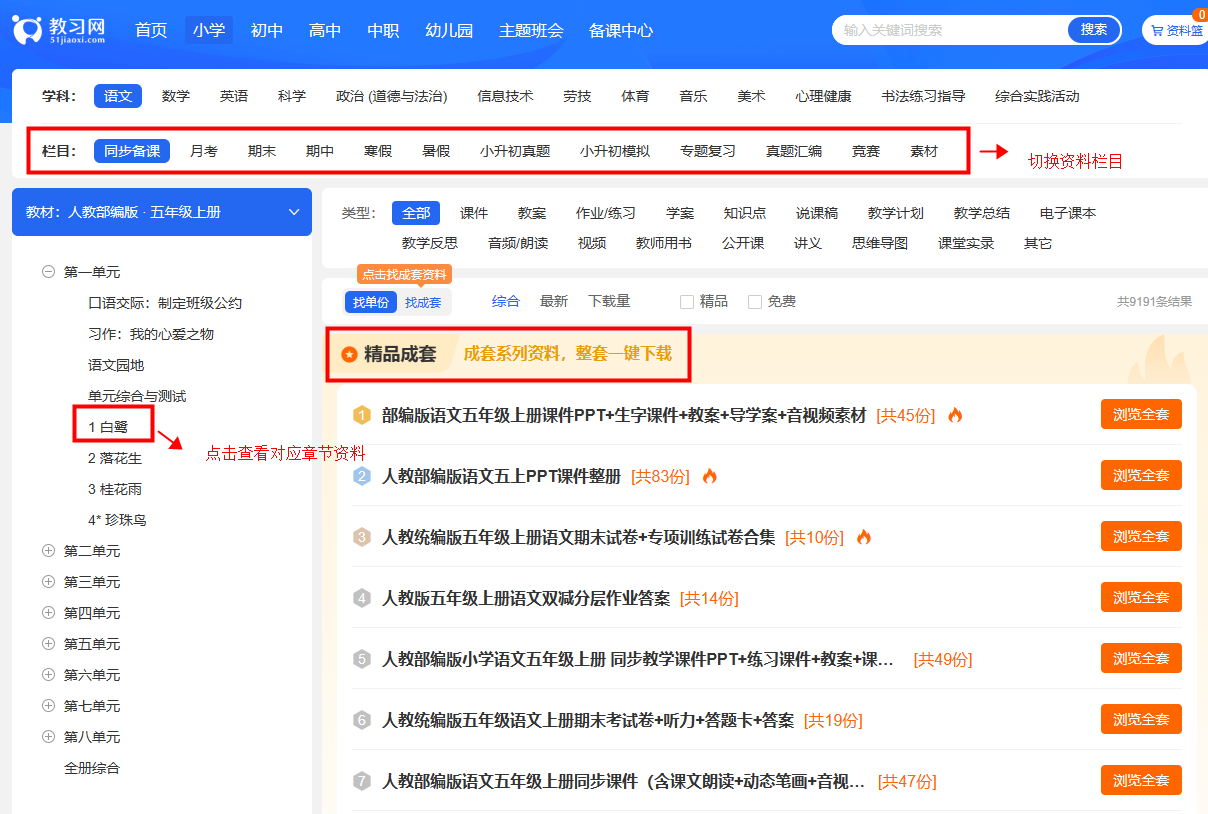The width and height of the screenshot is (1208, 814).
Task: Click 浏览全套 for 双减分层作业答案 set
Action: (1141, 598)
